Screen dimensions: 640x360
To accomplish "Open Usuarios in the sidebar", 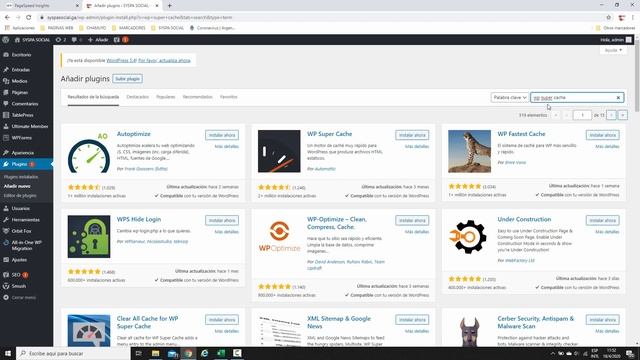I will [x=20, y=209].
